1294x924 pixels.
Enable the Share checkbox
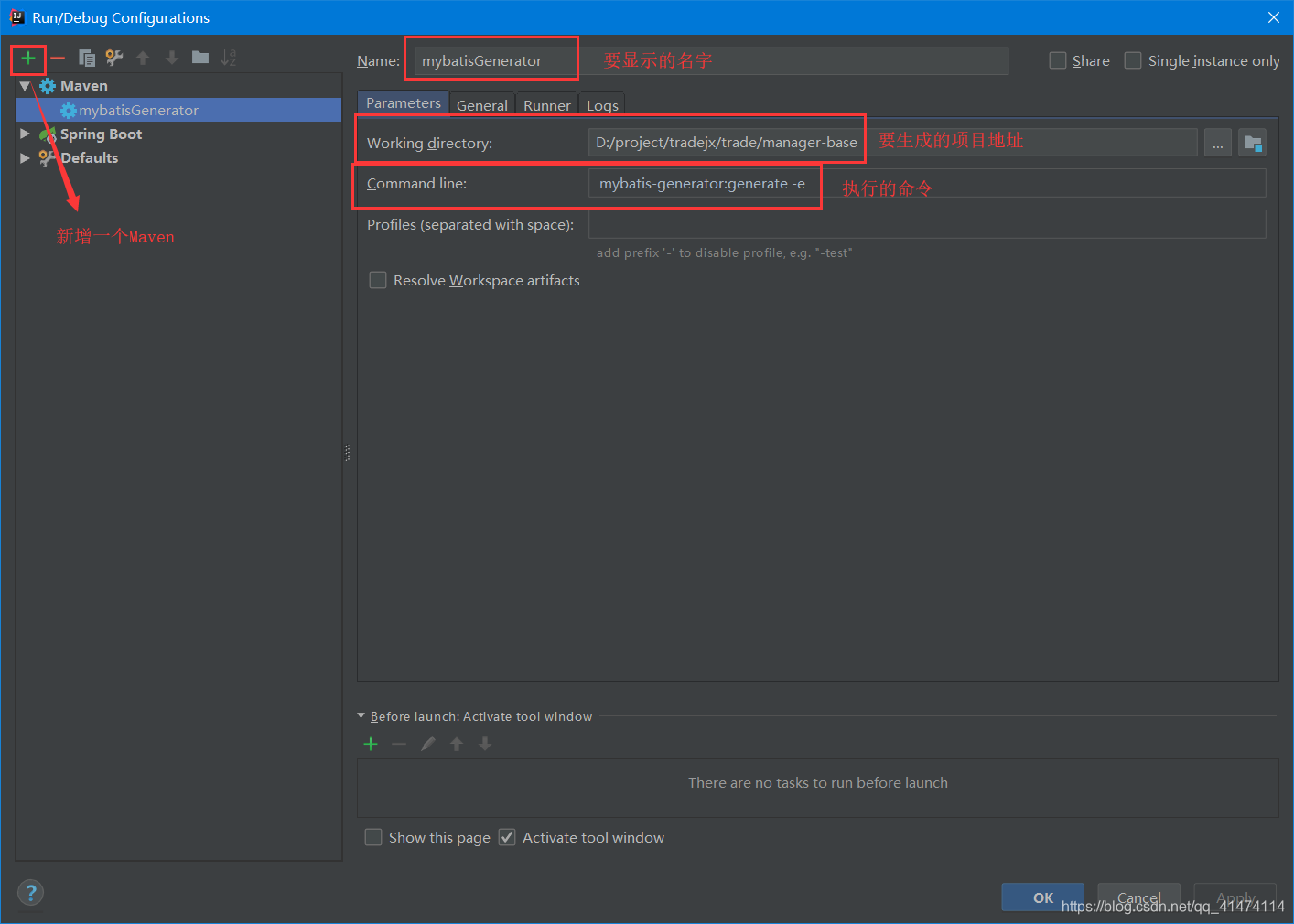tap(1058, 60)
